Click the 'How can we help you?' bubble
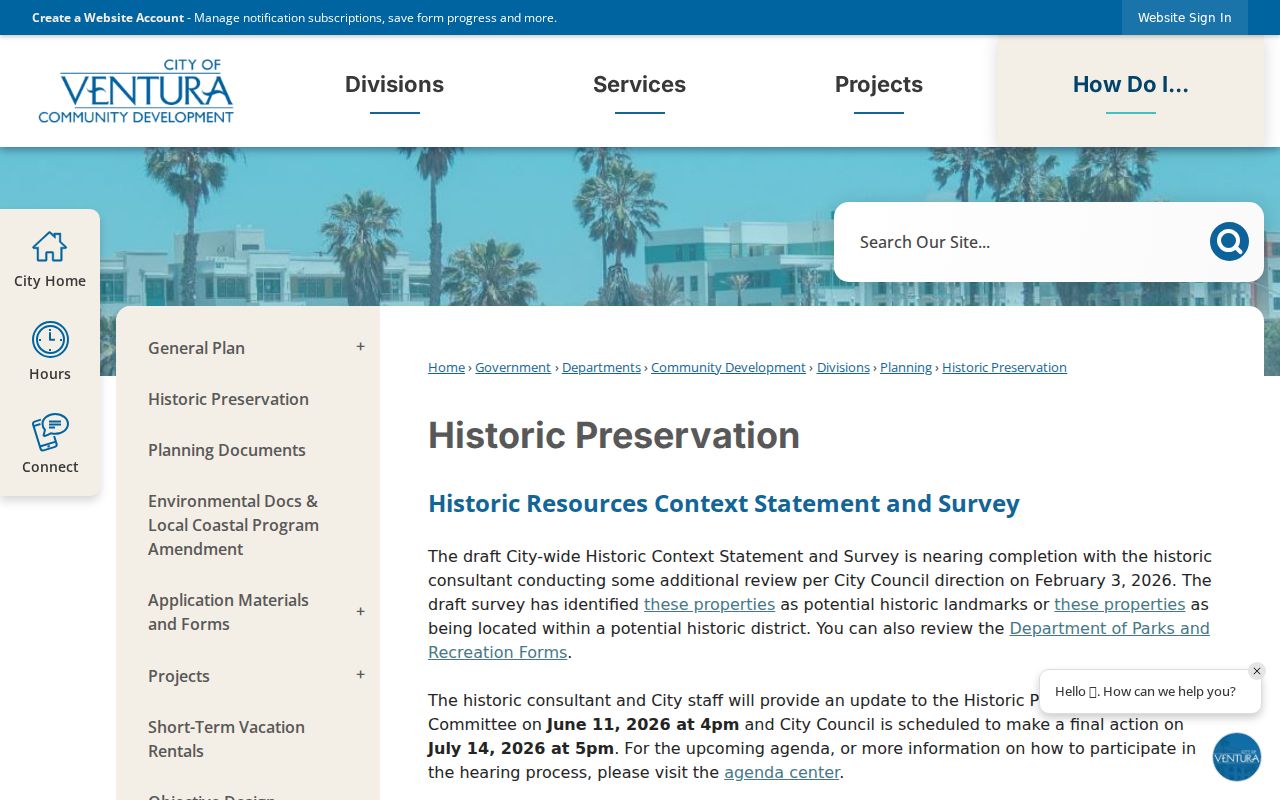Viewport: 1280px width, 800px height. coord(1150,691)
